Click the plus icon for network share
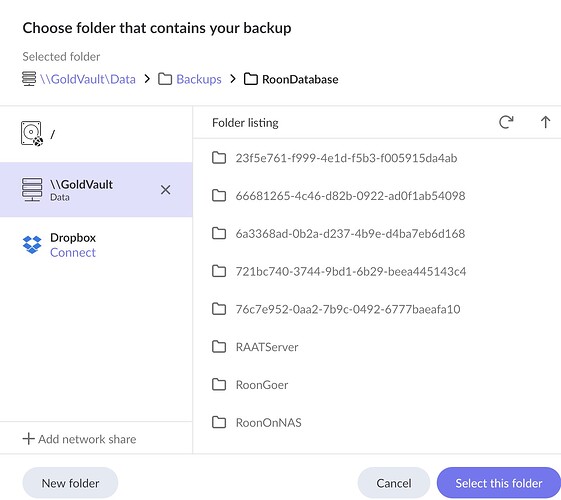561x500 pixels. (x=29, y=439)
